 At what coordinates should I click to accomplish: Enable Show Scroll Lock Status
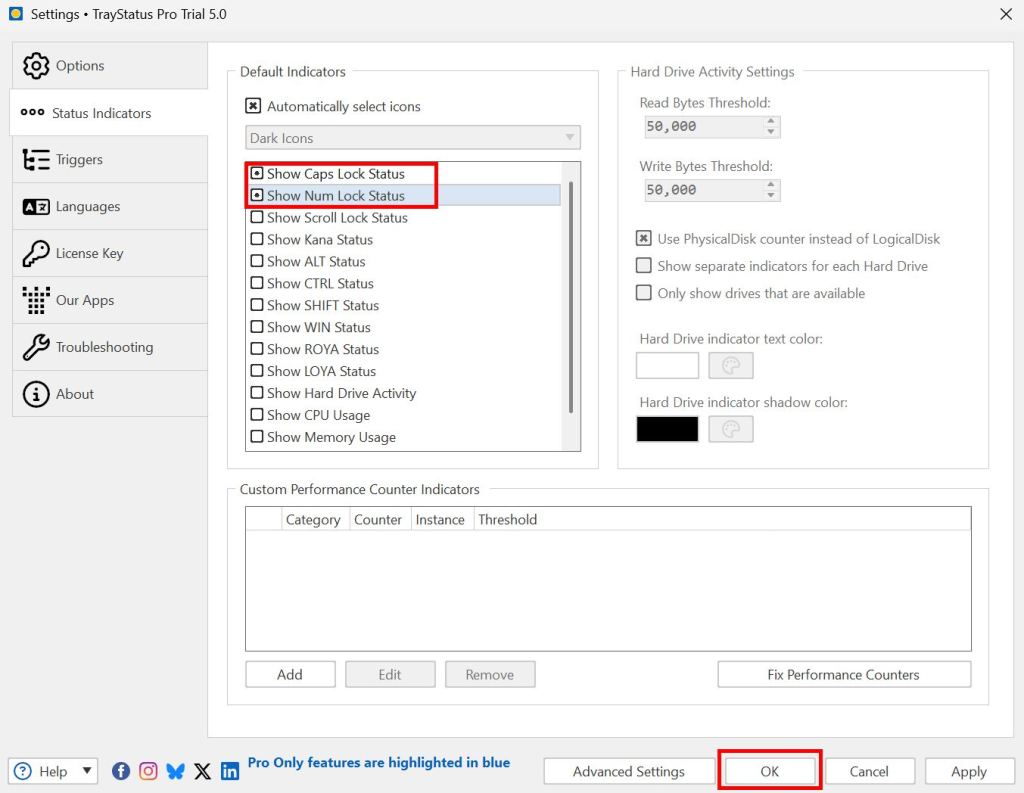tap(257, 218)
